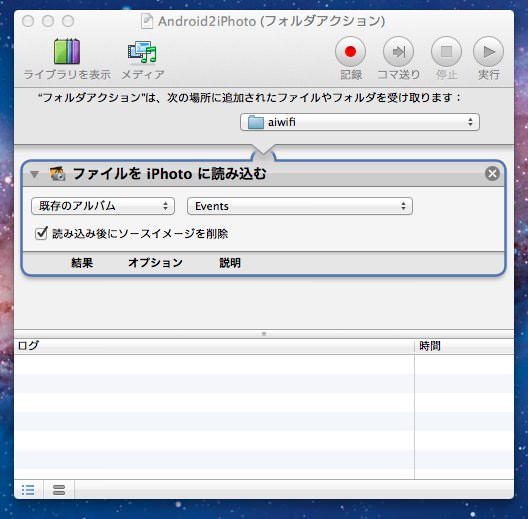
Task: Show the variables view icon
Action: click(59, 490)
